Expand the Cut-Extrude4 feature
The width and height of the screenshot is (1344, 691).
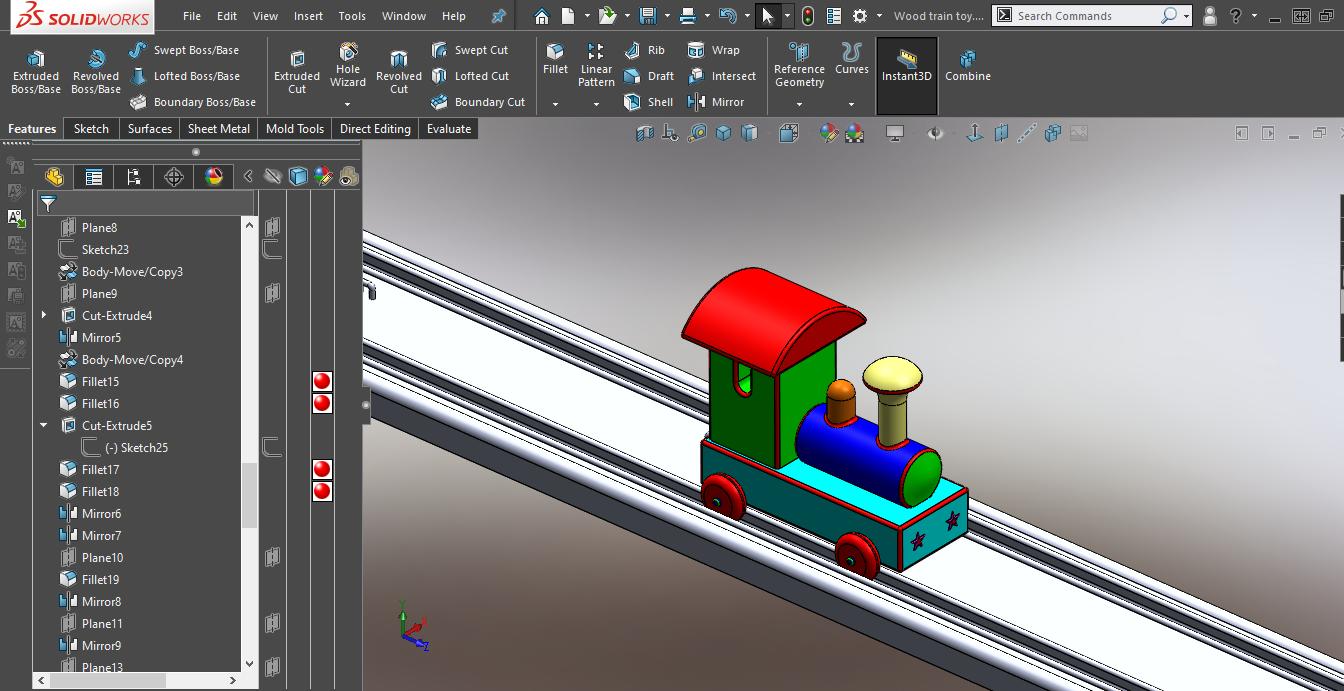(43, 316)
